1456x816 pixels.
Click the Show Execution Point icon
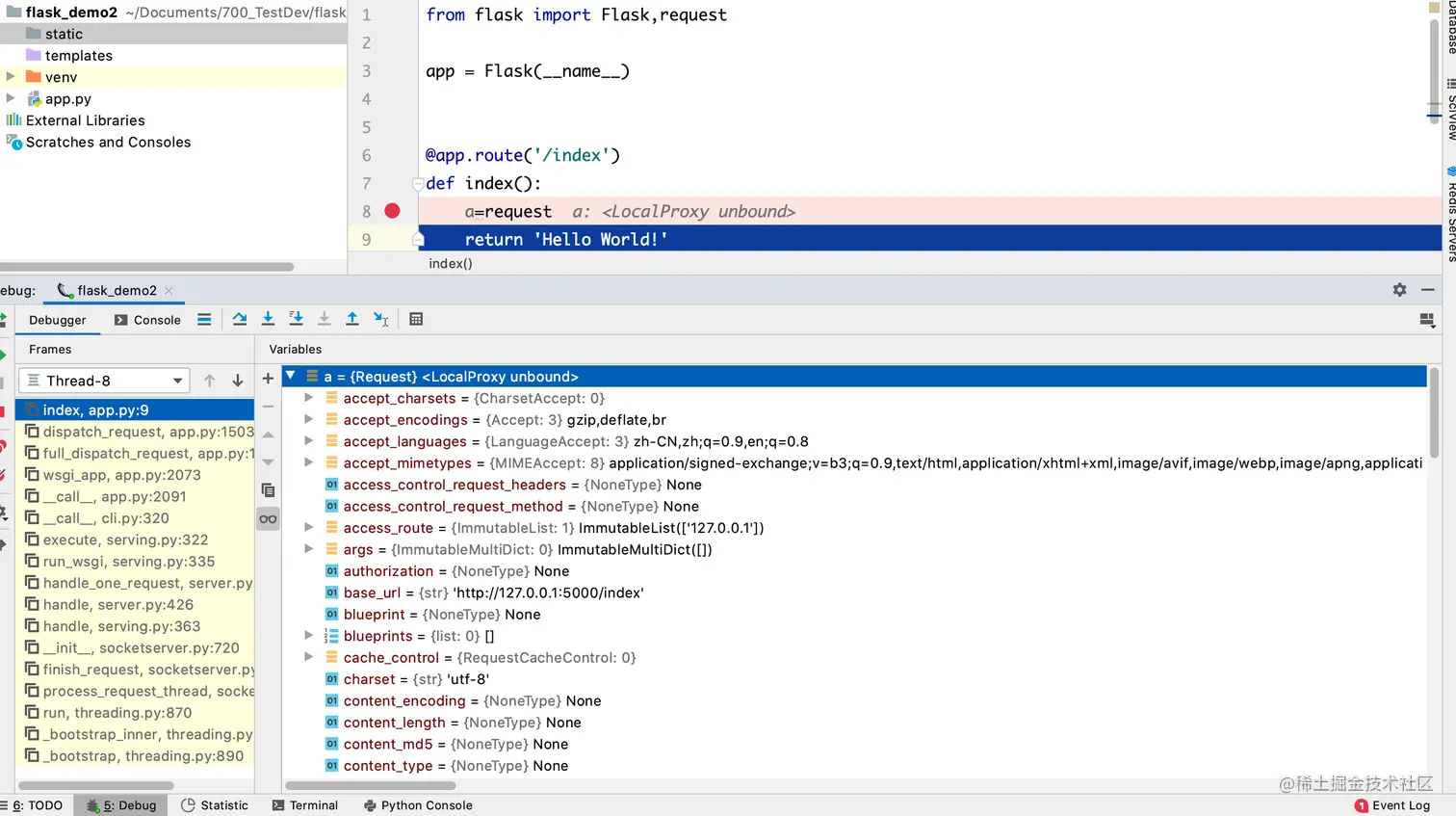coord(204,319)
